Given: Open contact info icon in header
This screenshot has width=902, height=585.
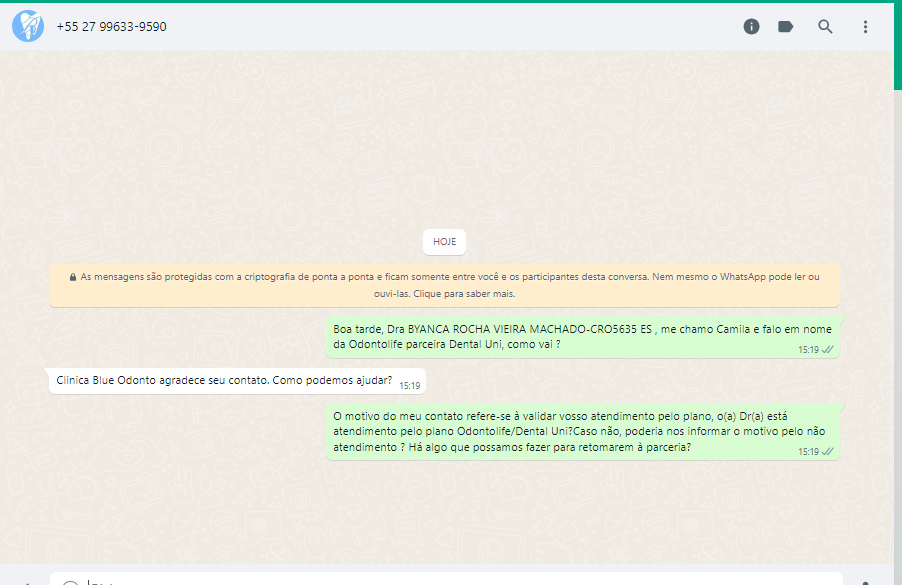Looking at the screenshot, I should [751, 26].
